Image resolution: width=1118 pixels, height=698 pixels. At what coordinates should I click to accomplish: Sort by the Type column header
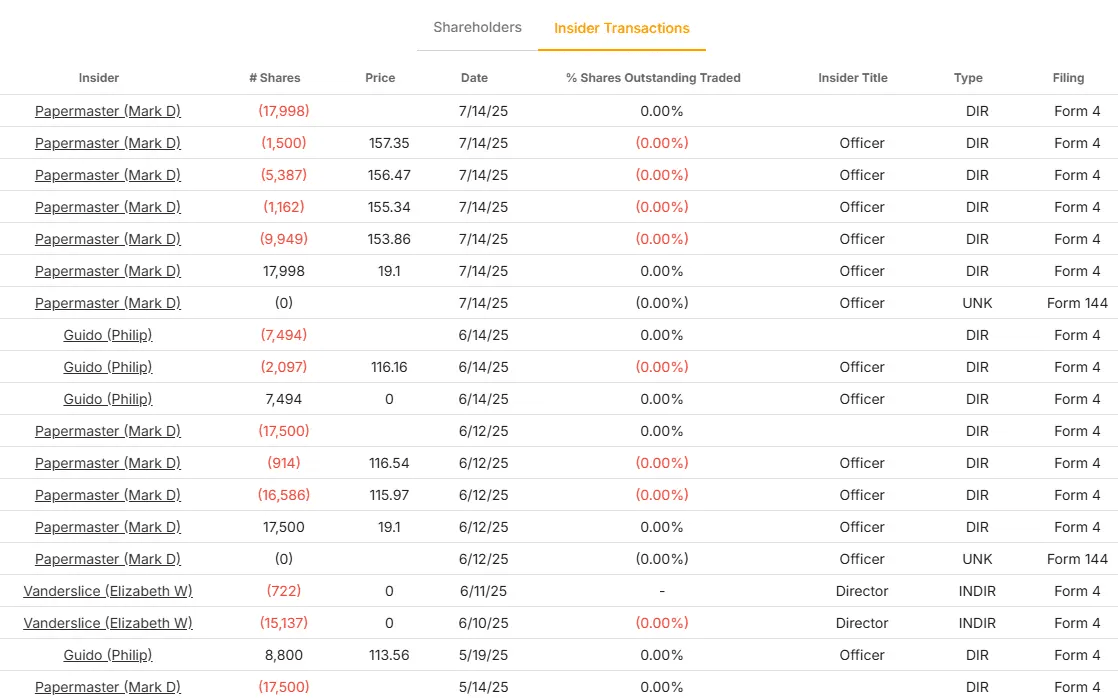[x=968, y=78]
